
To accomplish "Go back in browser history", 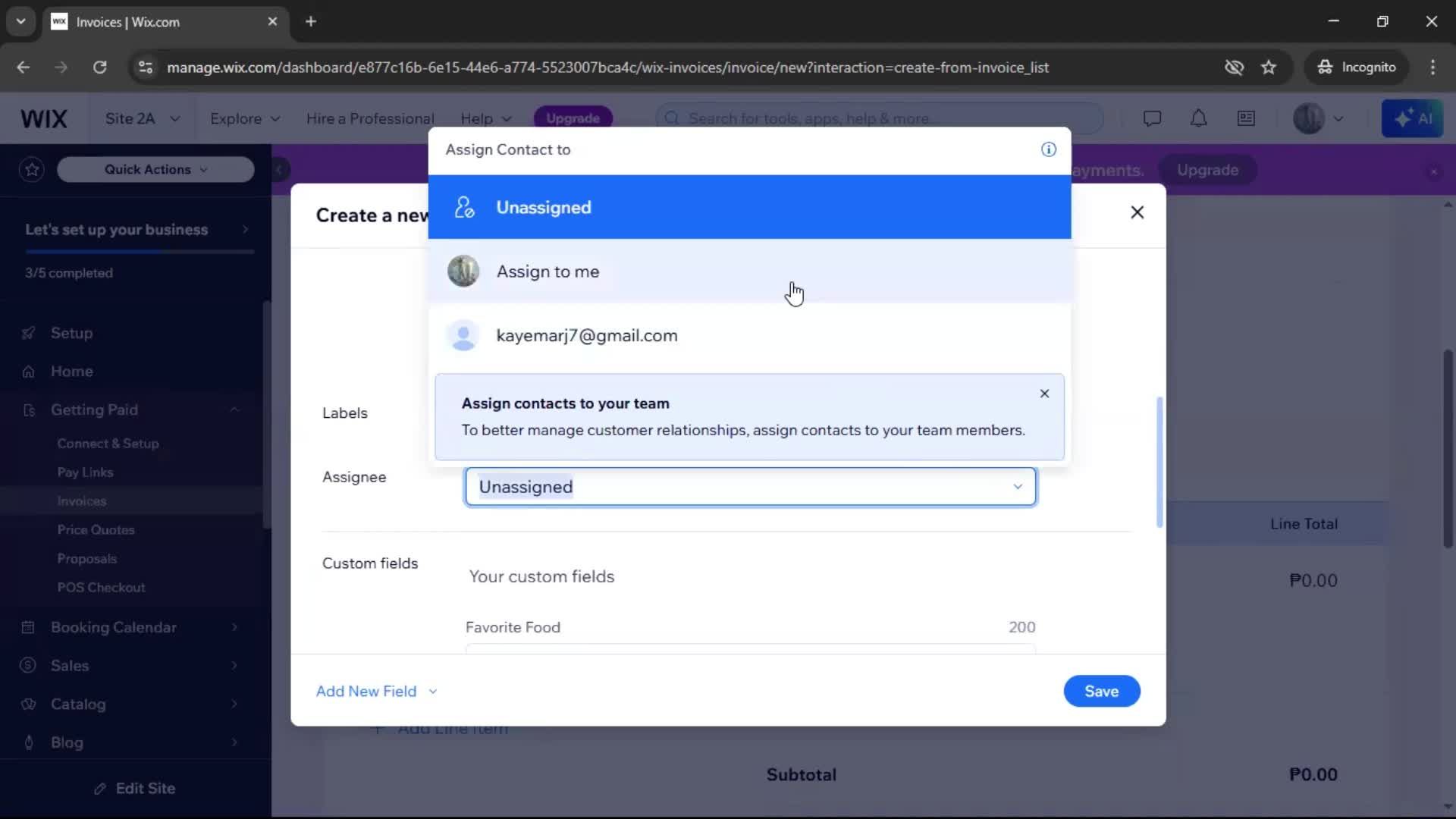I will (x=24, y=67).
